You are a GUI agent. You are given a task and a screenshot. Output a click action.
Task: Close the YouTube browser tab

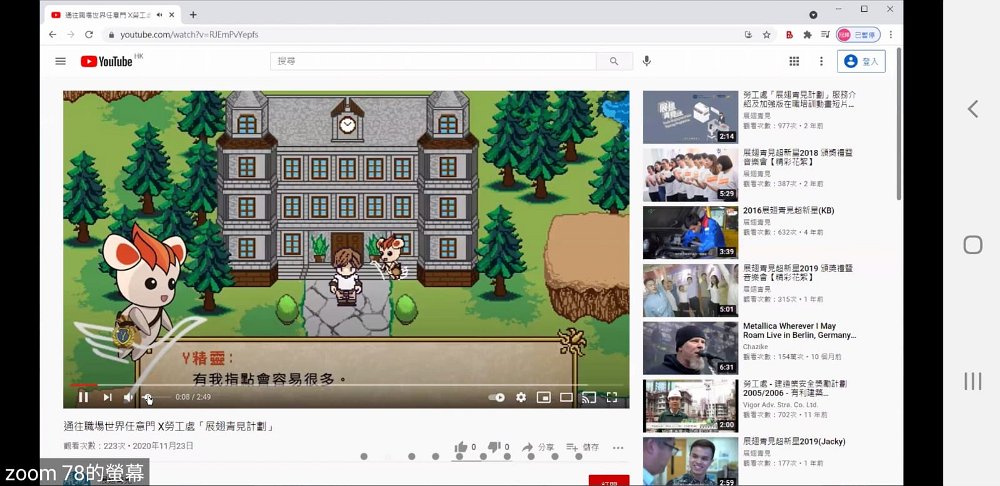tap(173, 15)
